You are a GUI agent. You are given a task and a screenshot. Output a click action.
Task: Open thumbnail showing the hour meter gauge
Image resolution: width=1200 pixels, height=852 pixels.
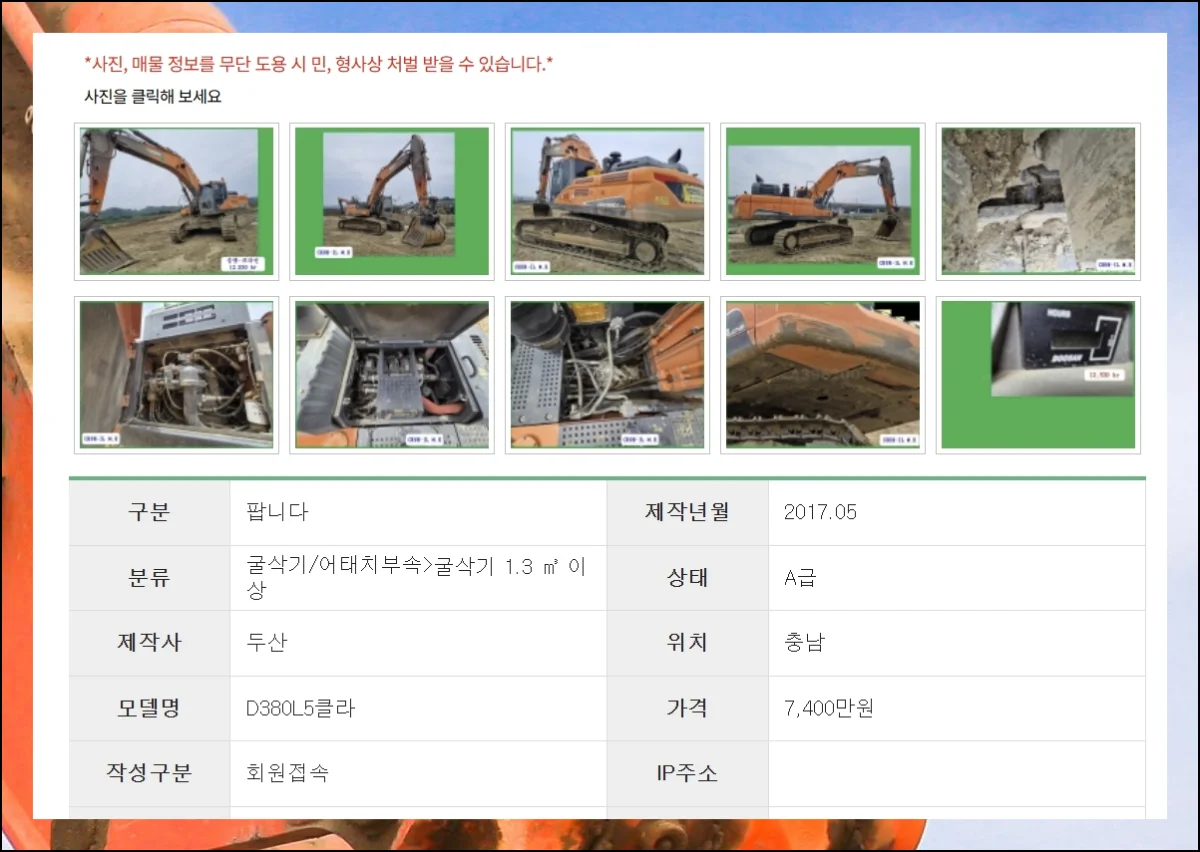1038,375
